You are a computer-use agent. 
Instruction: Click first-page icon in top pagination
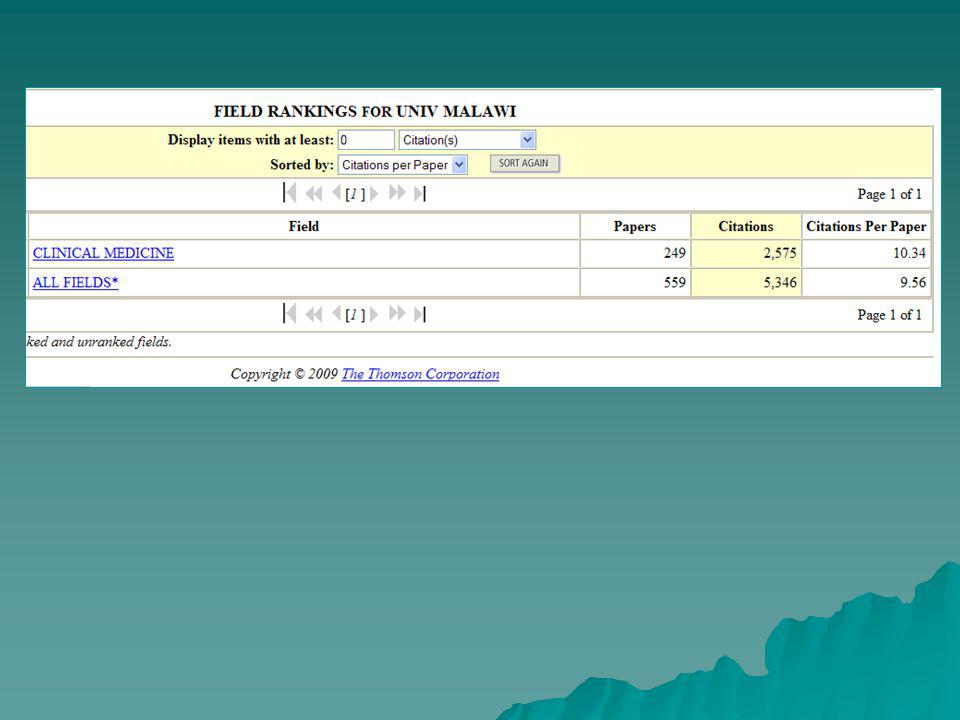point(290,193)
